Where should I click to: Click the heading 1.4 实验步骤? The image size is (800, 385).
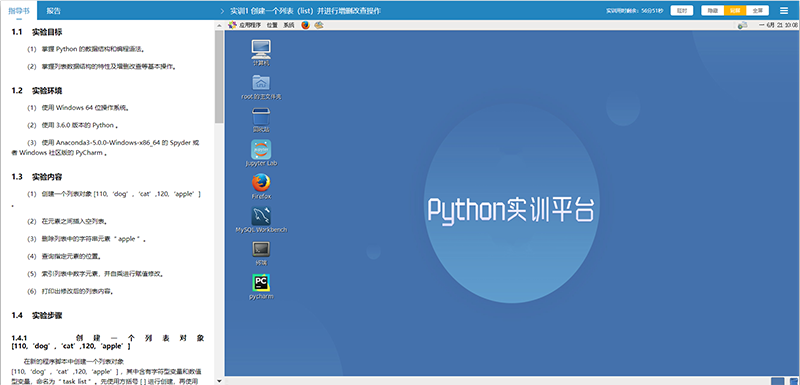point(37,315)
